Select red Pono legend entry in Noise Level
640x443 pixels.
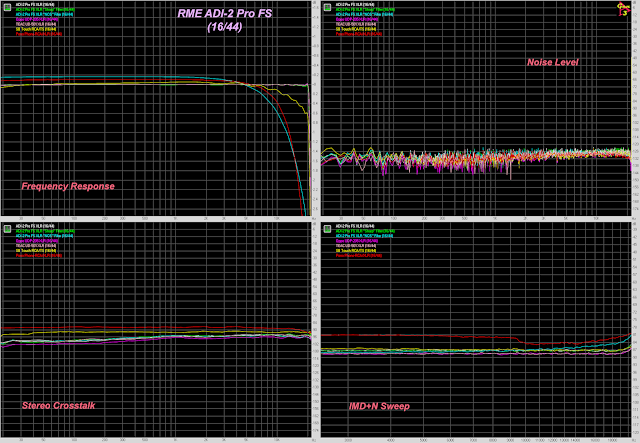coord(359,34)
